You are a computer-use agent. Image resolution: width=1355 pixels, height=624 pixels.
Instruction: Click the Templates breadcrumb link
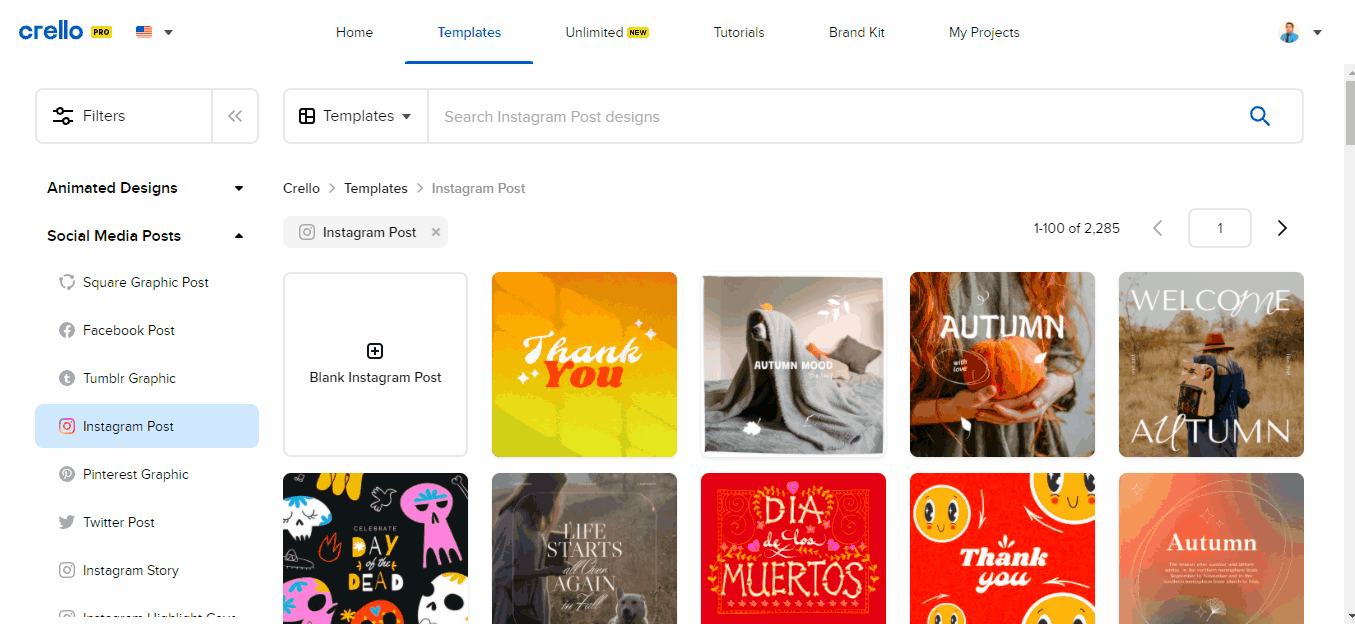(376, 188)
